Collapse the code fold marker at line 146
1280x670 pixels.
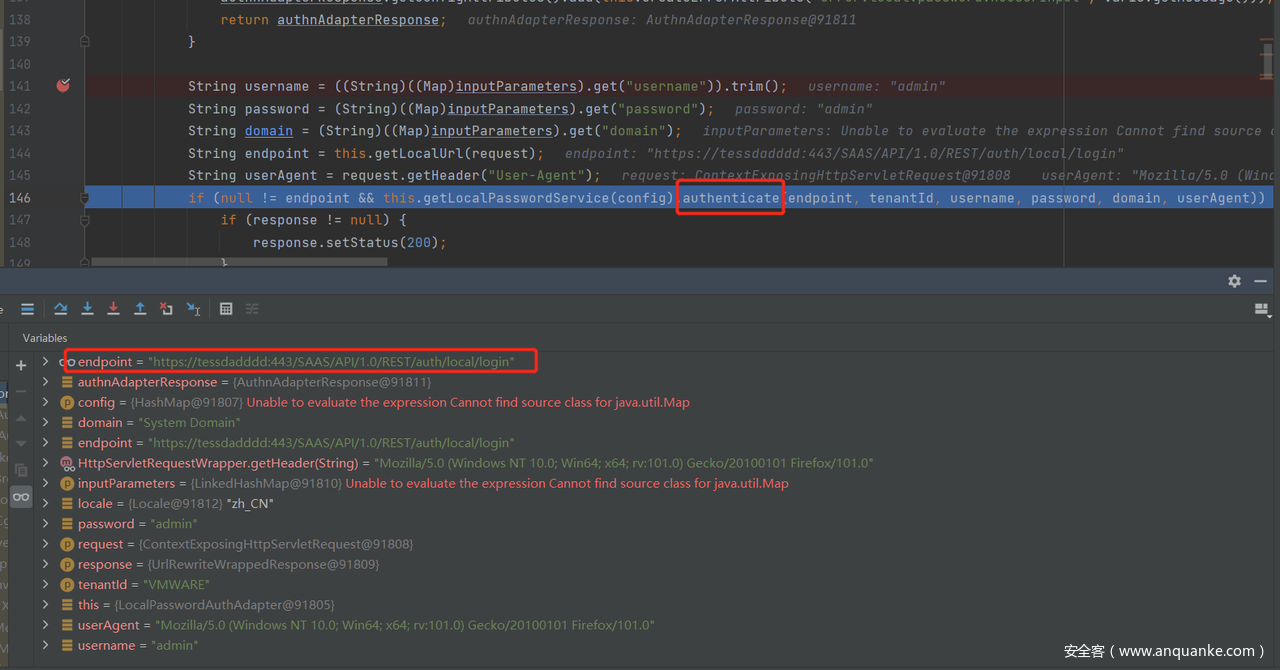[x=85, y=198]
